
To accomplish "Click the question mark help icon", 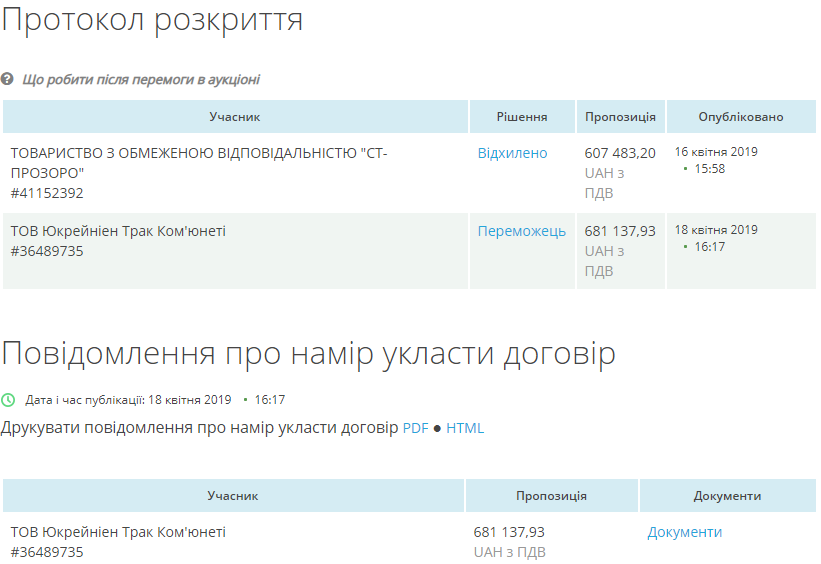I will coord(8,79).
